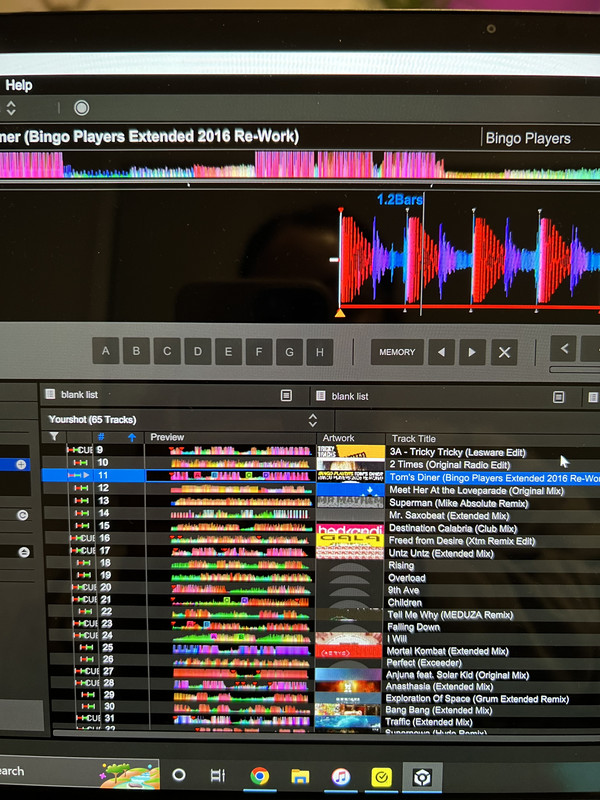The height and width of the screenshot is (800, 600).
Task: Select track Traffic (Extended Mix)
Action: click(x=429, y=722)
